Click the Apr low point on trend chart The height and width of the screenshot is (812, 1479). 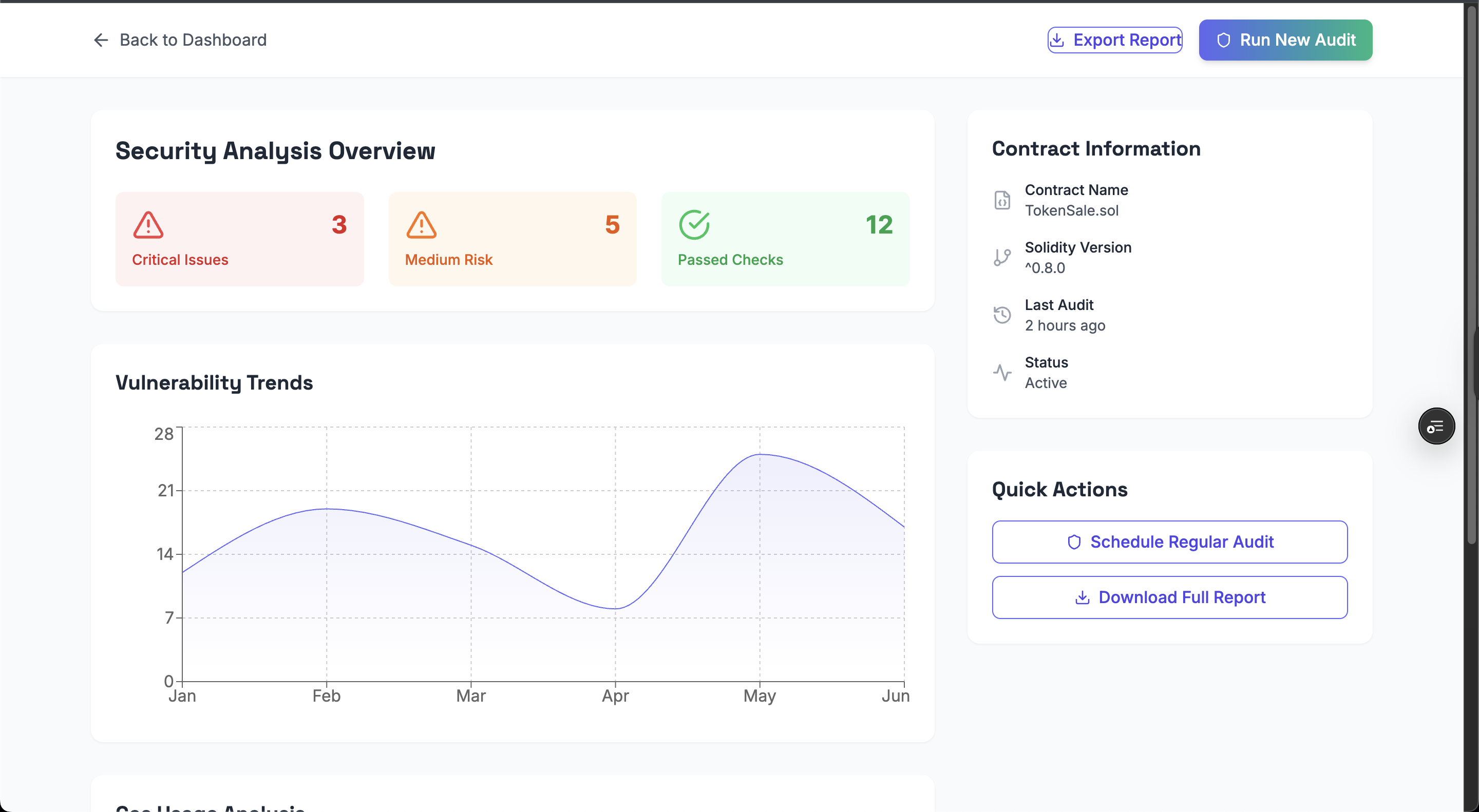point(616,608)
